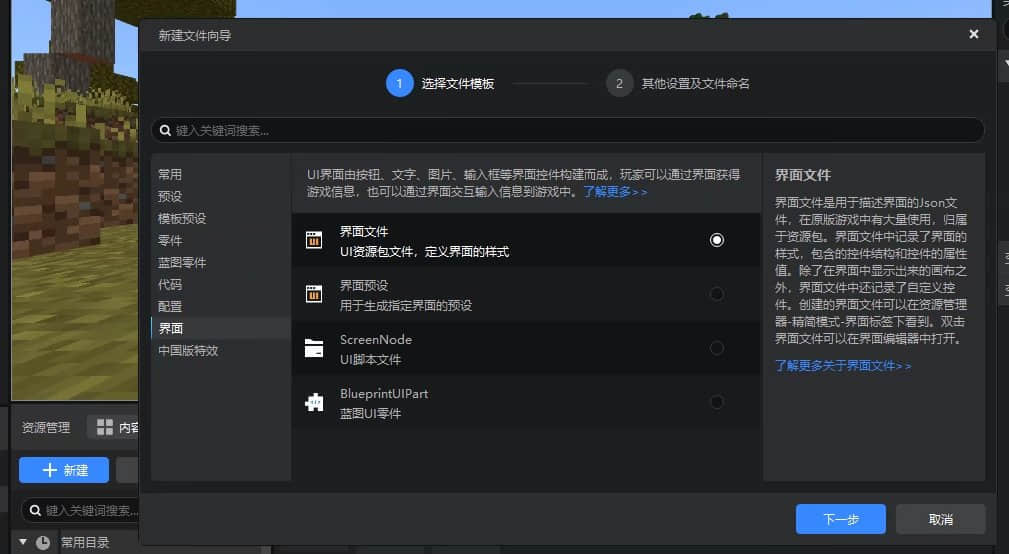The height and width of the screenshot is (554, 1009).
Task: Close the 新建文件向导 dialog
Action: click(974, 34)
